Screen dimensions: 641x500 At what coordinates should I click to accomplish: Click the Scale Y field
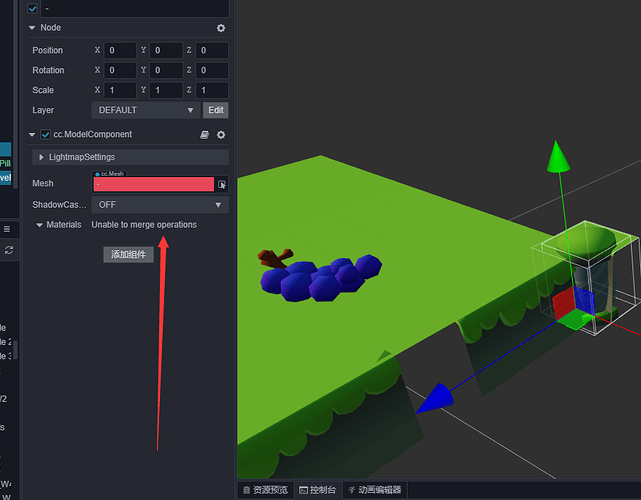166,90
